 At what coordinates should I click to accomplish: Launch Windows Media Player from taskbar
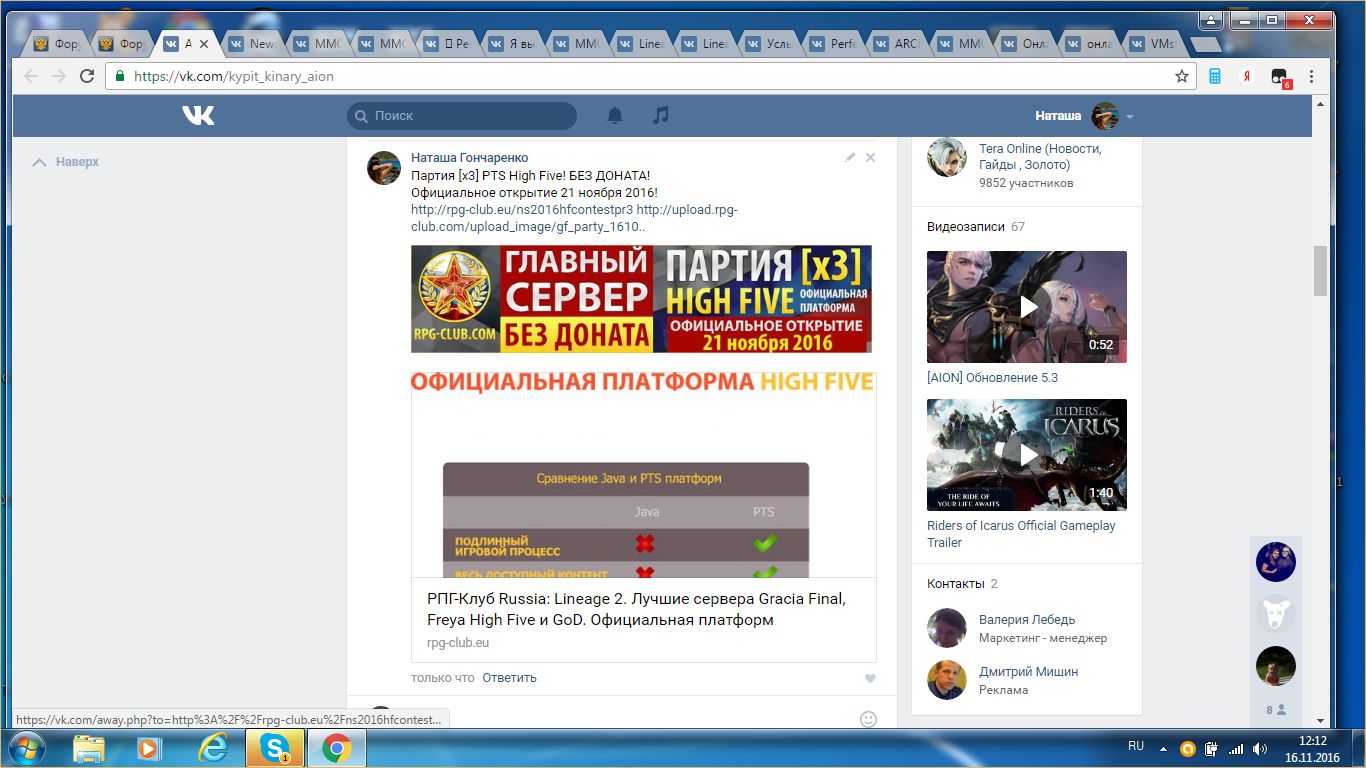pyautogui.click(x=150, y=748)
